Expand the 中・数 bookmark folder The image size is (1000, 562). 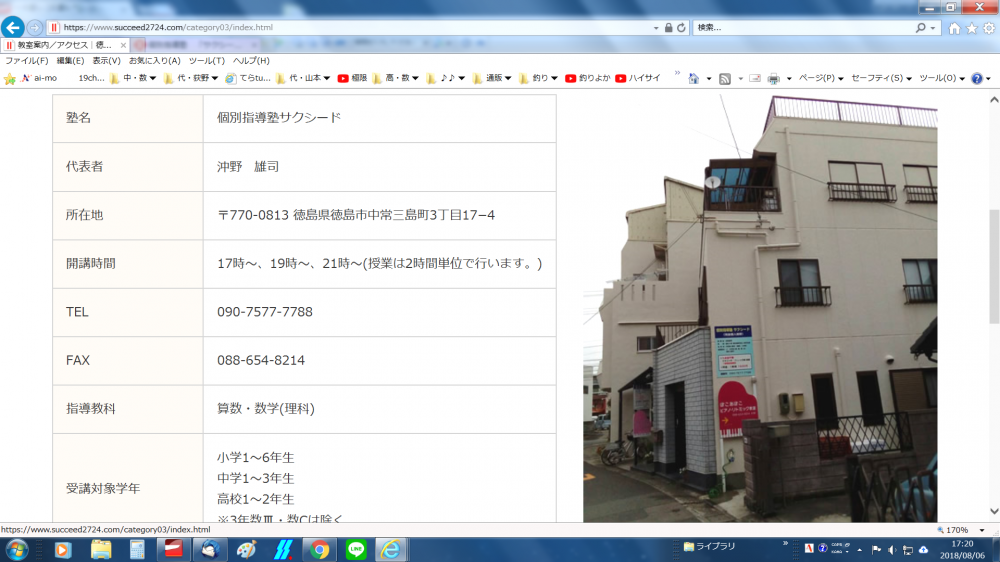click(x=133, y=78)
